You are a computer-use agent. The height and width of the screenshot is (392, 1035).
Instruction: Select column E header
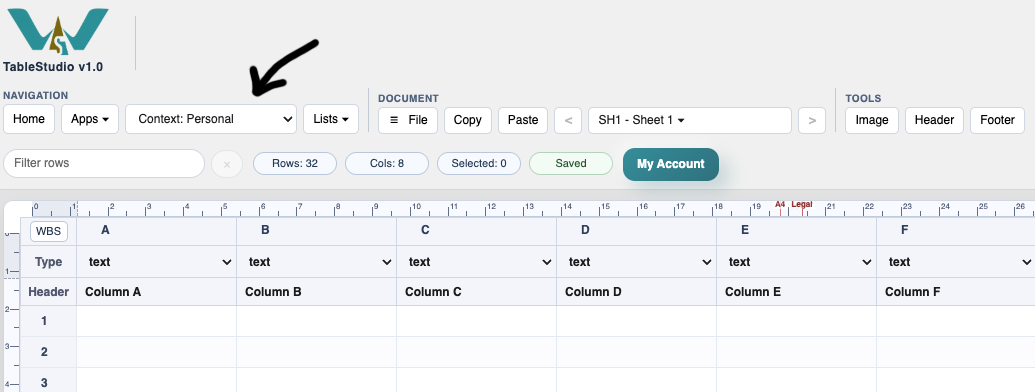(796, 230)
